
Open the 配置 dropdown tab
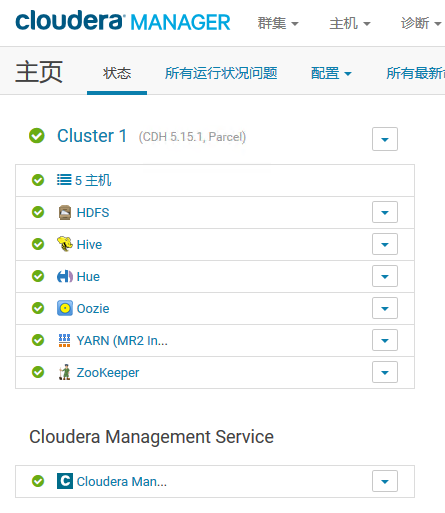[331, 73]
